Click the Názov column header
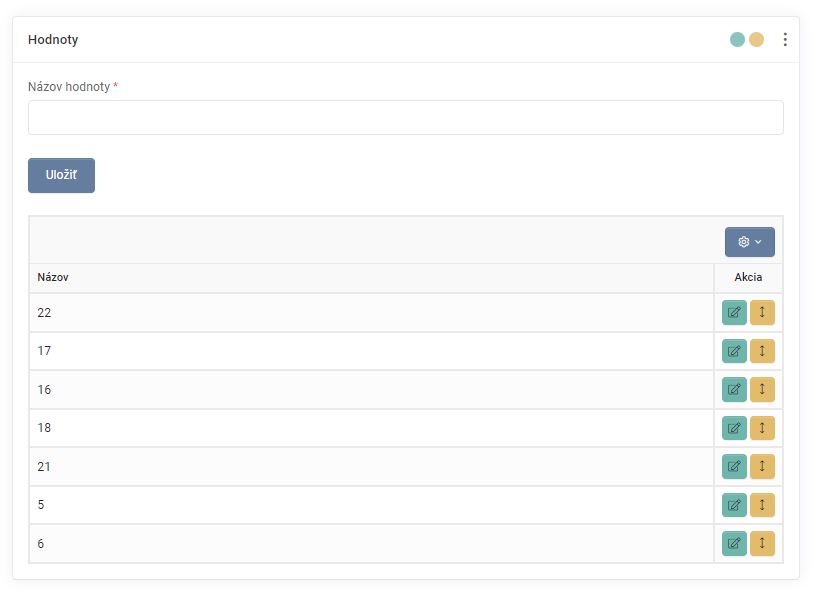Screen dimensions: 818x598 tap(53, 277)
